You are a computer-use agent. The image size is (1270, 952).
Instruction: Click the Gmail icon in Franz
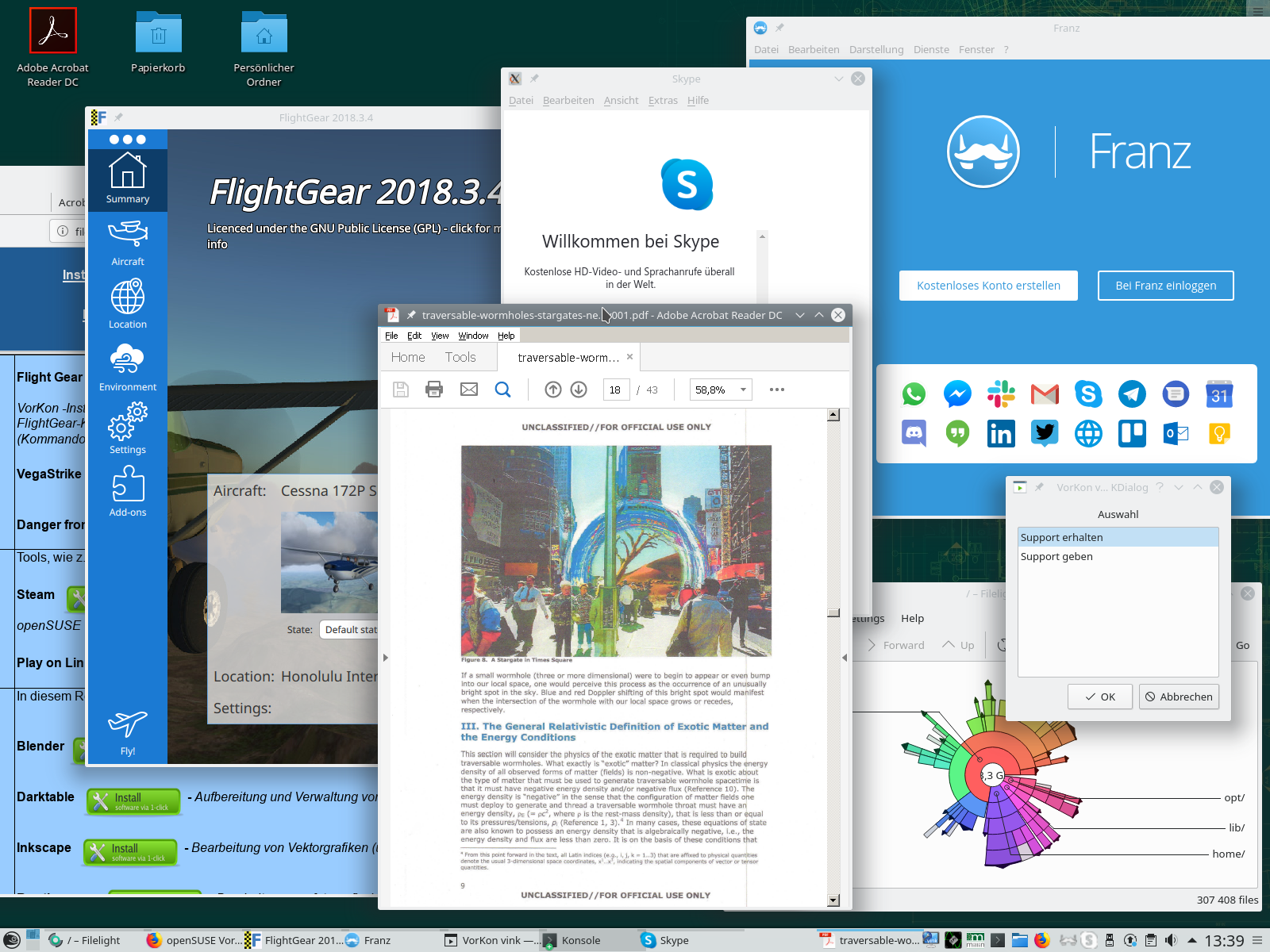[1045, 393]
